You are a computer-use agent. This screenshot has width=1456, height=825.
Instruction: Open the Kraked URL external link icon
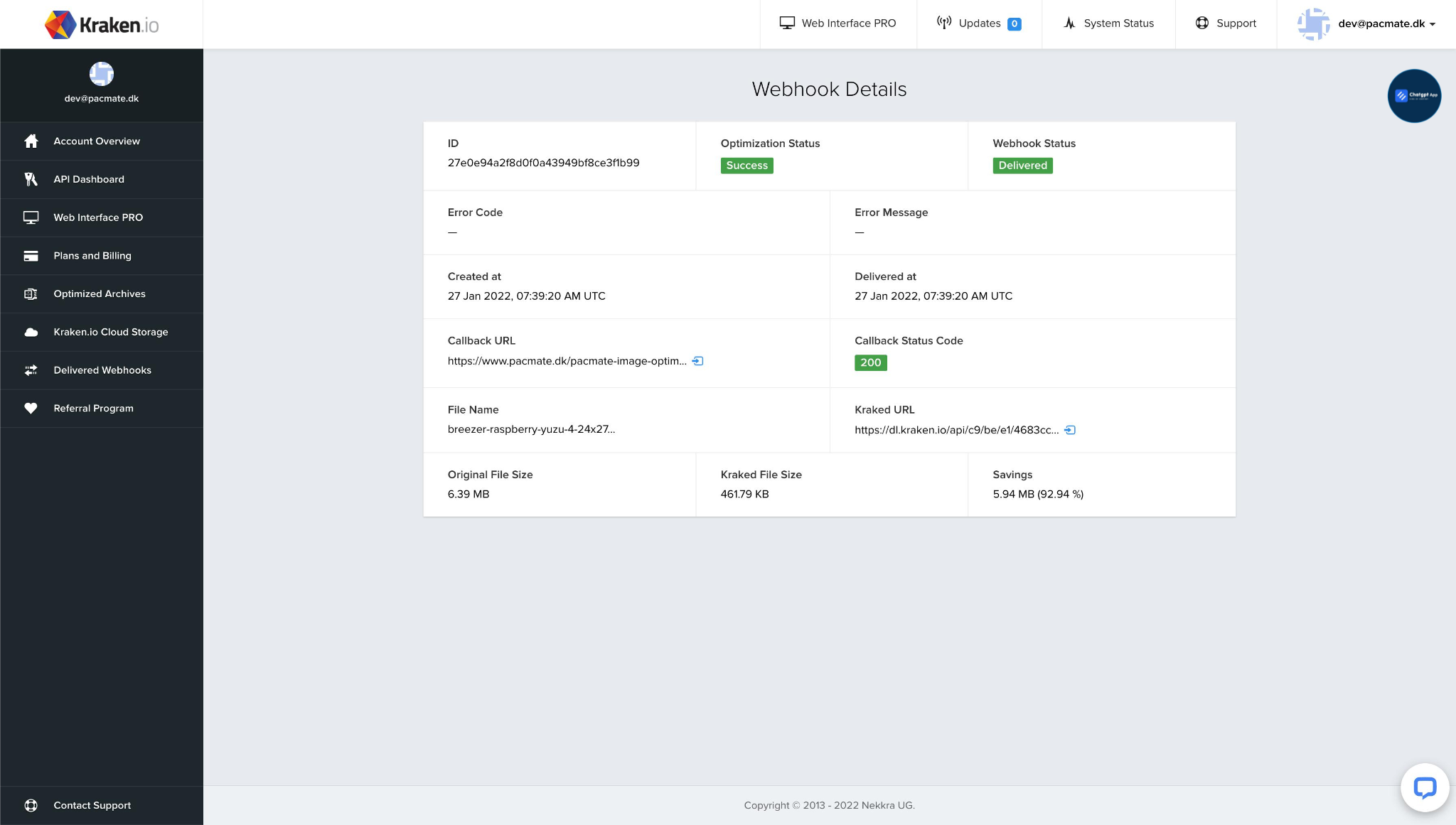(1070, 430)
